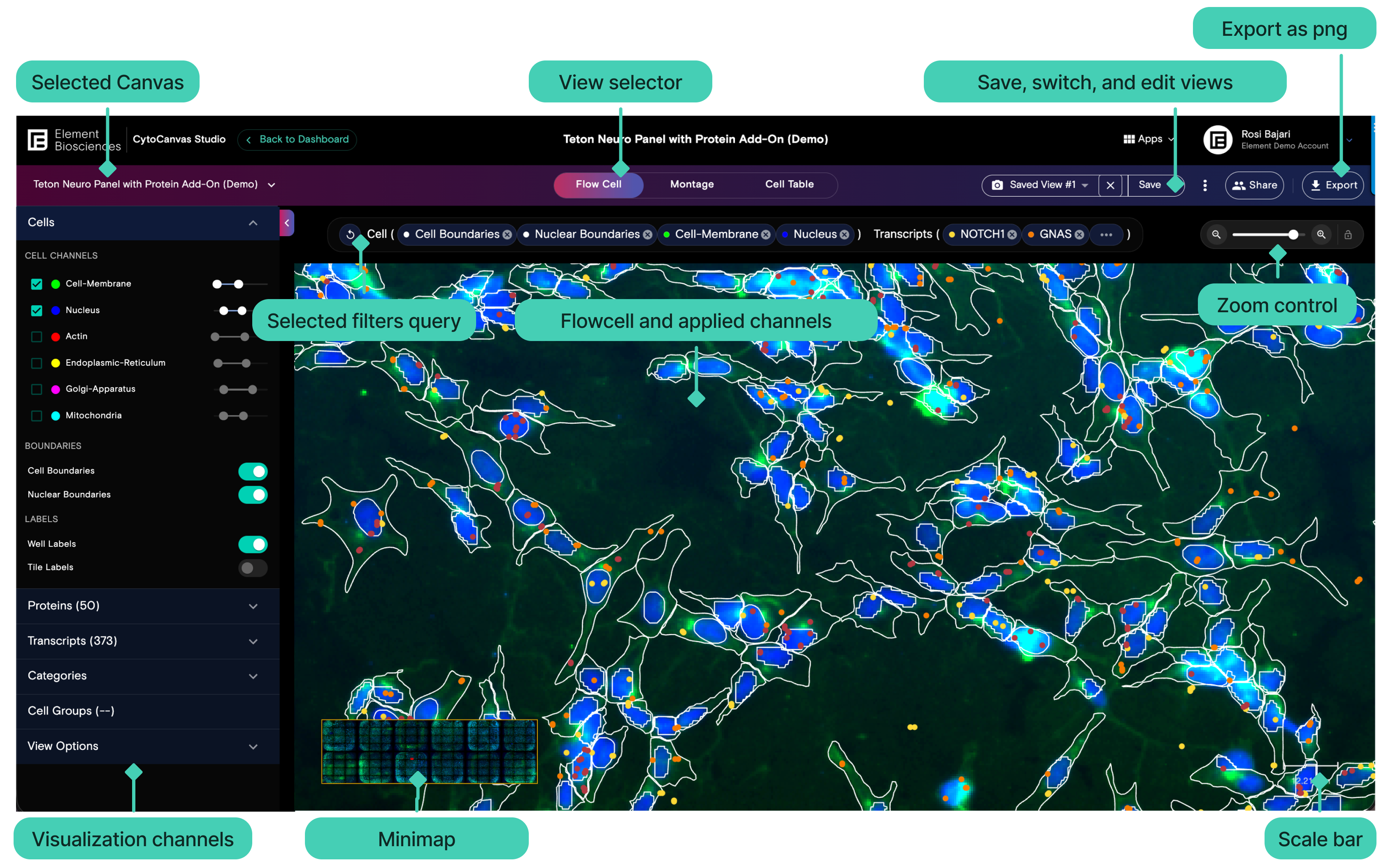
Task: Toggle off Well Labels switch
Action: 253,544
